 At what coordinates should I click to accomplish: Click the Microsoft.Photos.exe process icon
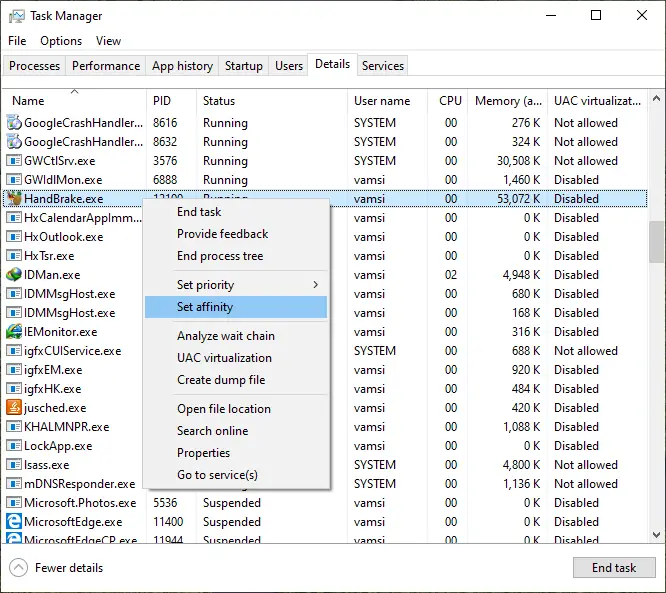tap(14, 503)
